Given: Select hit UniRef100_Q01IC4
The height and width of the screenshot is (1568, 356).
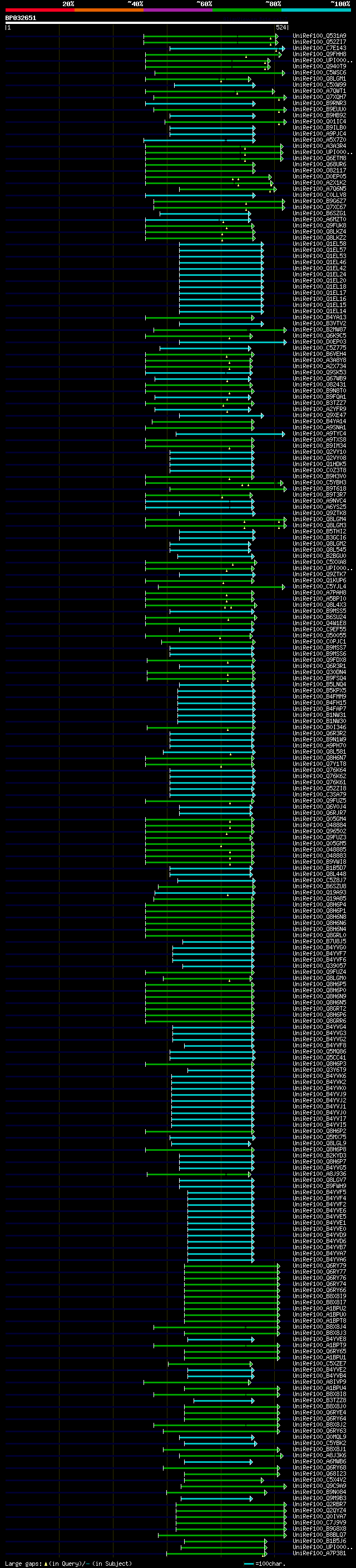Looking at the screenshot, I should pos(319,121).
